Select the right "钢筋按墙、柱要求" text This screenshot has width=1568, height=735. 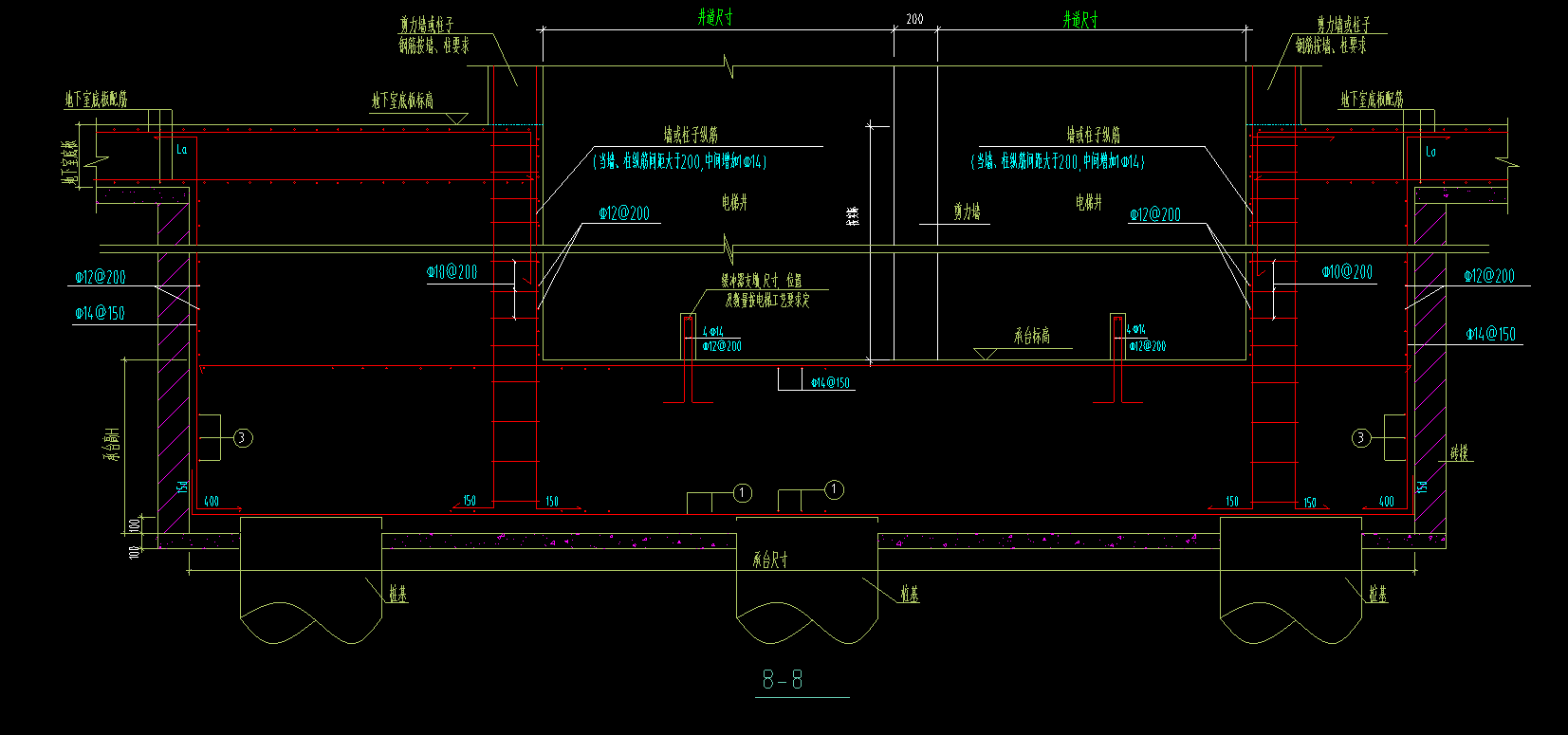click(x=1332, y=45)
